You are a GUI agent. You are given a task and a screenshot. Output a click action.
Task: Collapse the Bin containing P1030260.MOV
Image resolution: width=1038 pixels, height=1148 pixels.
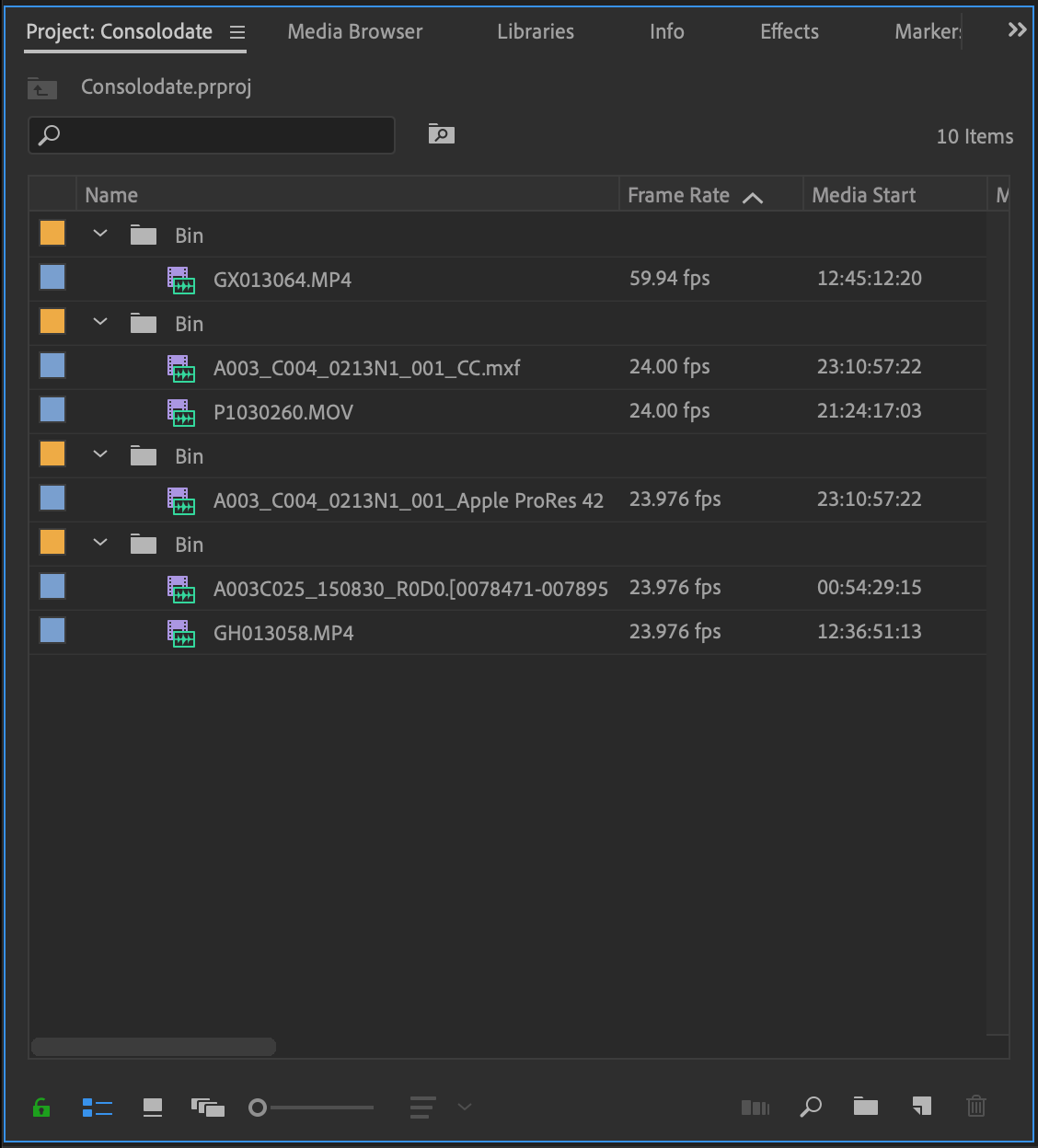100,321
